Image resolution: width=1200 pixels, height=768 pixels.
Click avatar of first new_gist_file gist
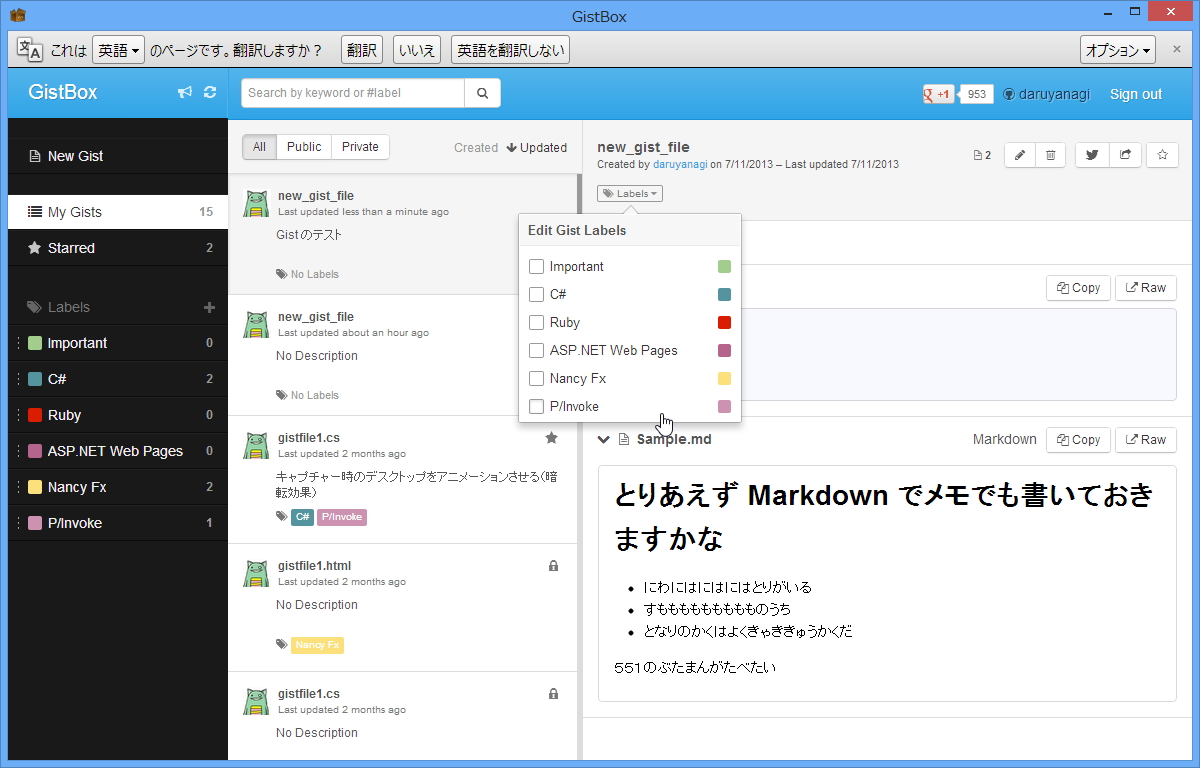(257, 204)
